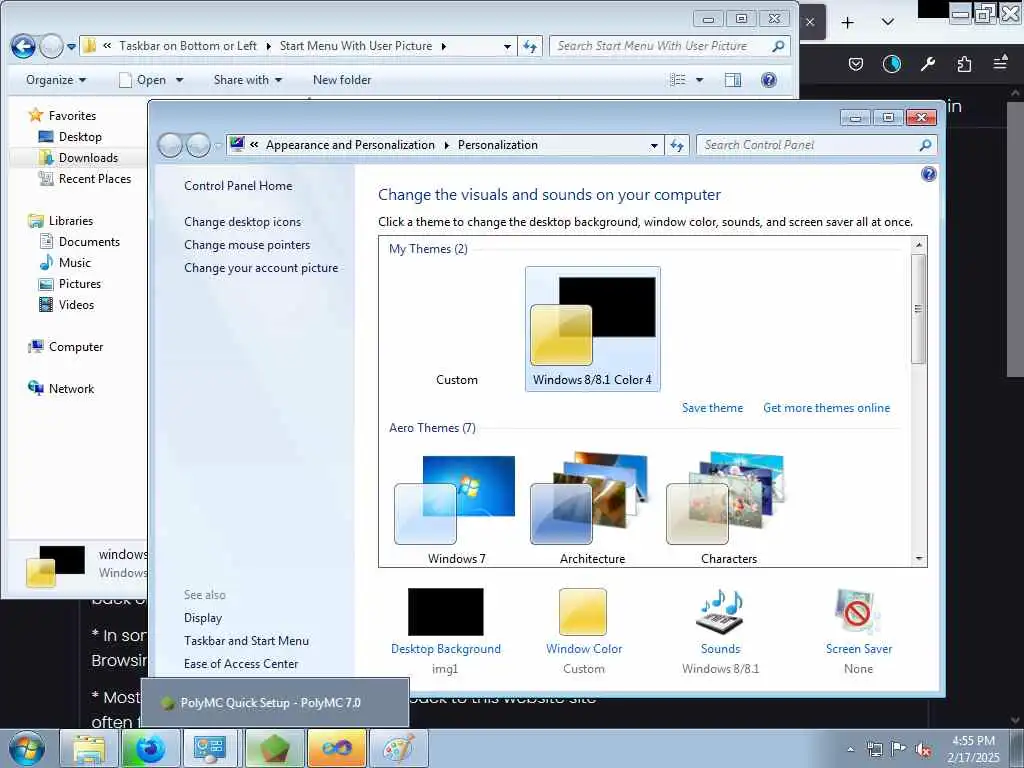Screen dimensions: 1024x768
Task: Open Display under See also
Action: pyautogui.click(x=202, y=617)
